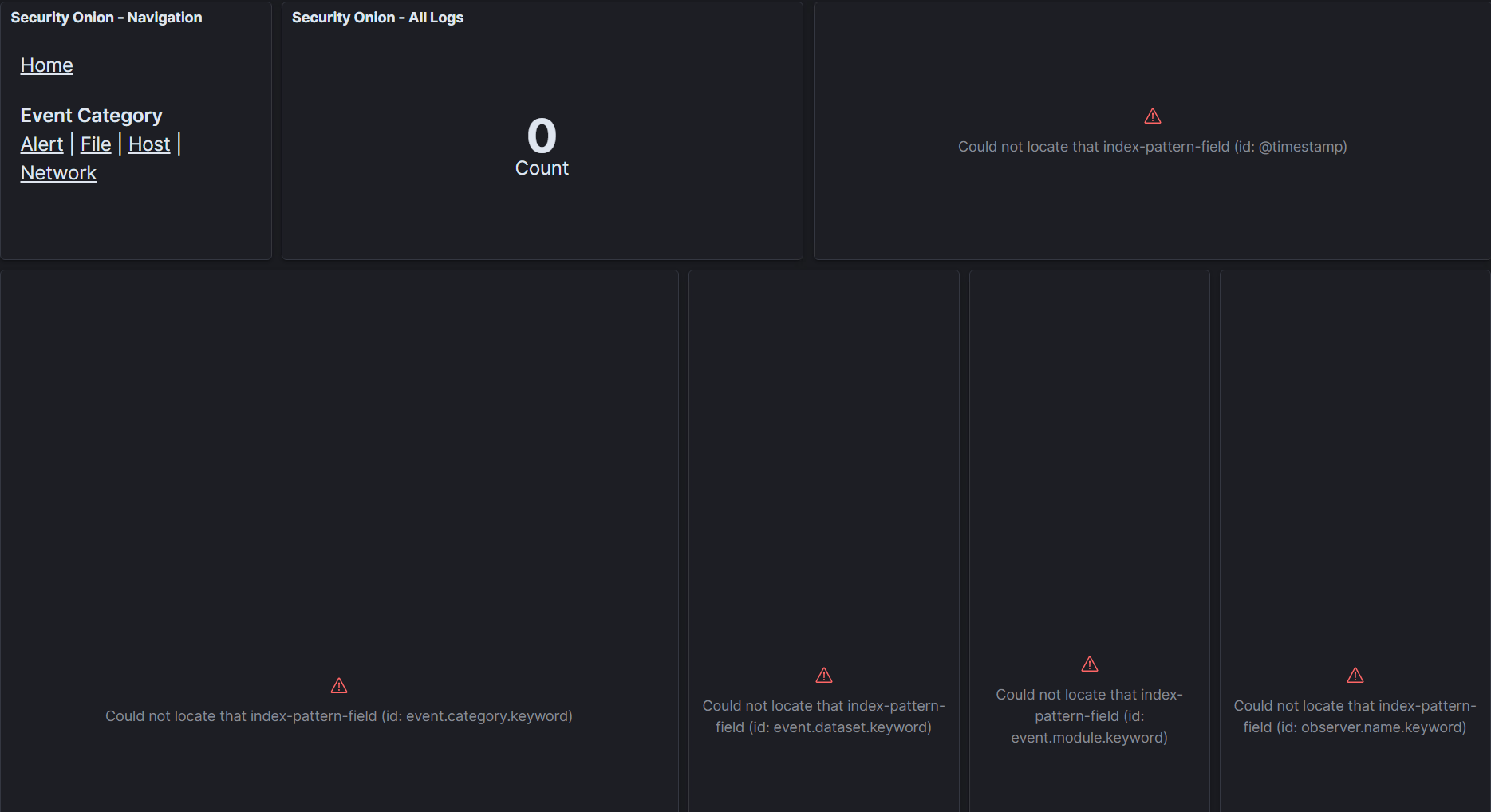This screenshot has width=1491, height=812.
Task: Click the warning icon above event.category.keyword error
Action: (x=339, y=686)
